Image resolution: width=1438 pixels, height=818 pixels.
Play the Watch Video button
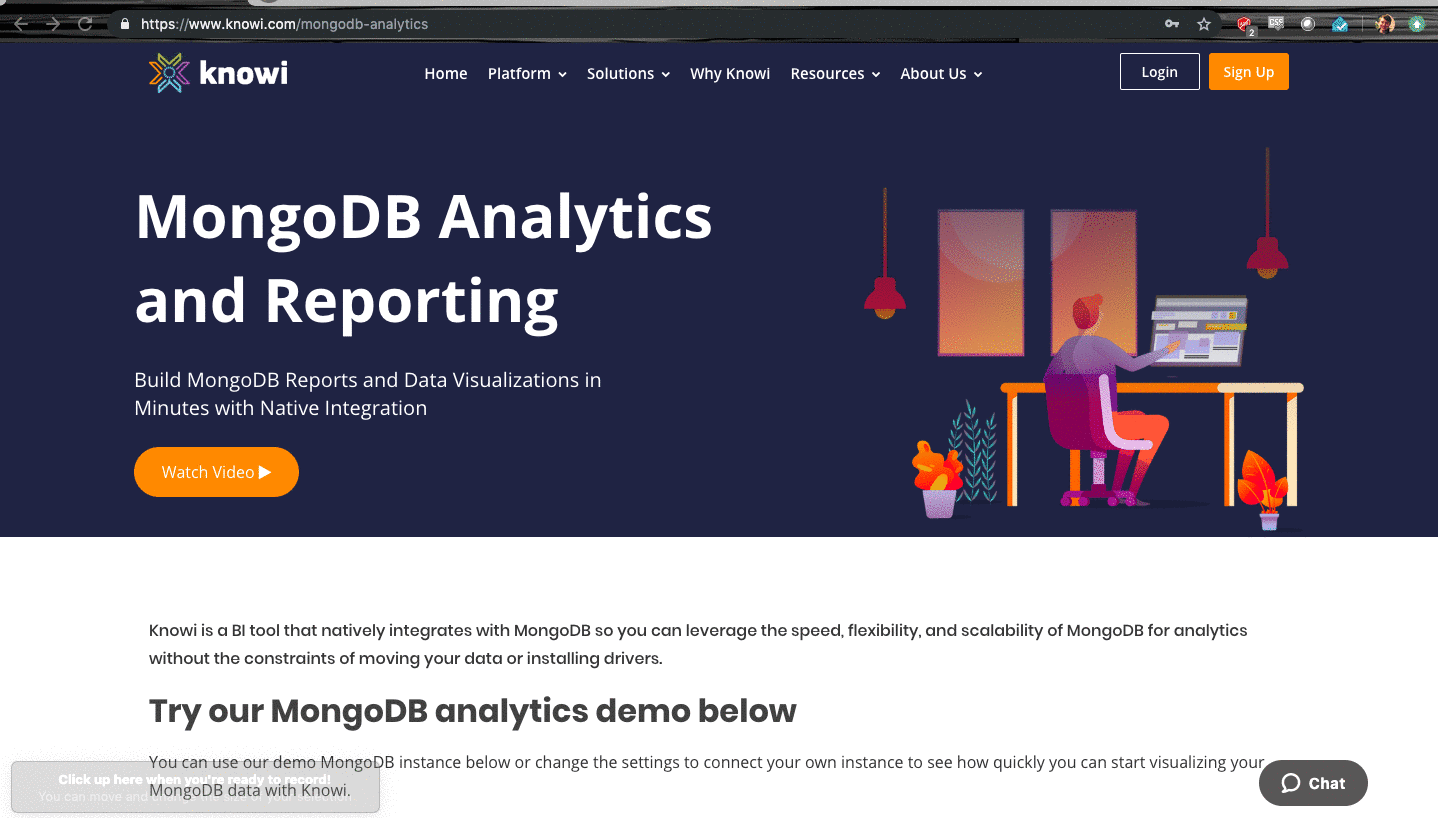click(x=216, y=472)
